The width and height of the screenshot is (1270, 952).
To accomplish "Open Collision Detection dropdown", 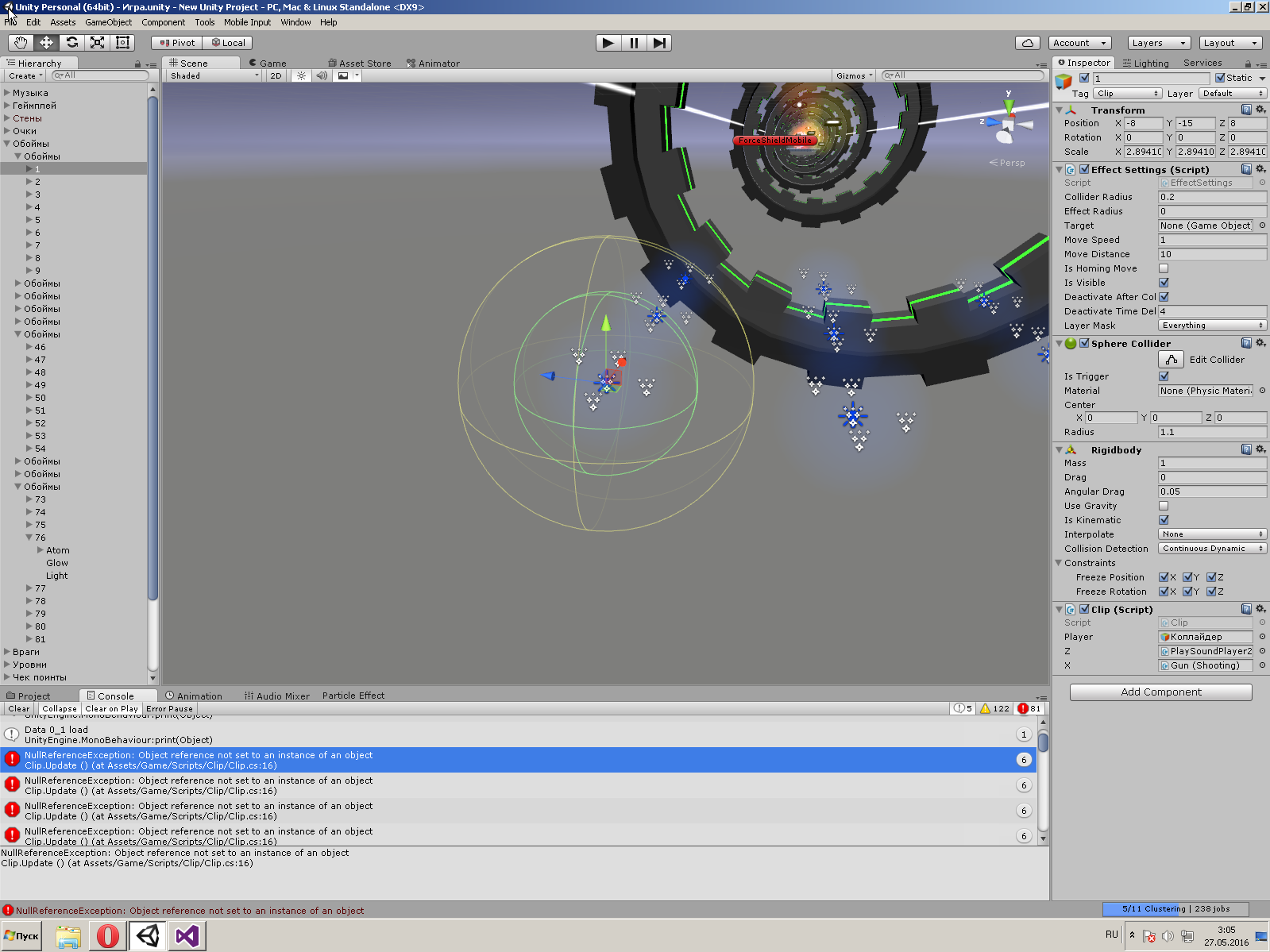I will 1212,549.
